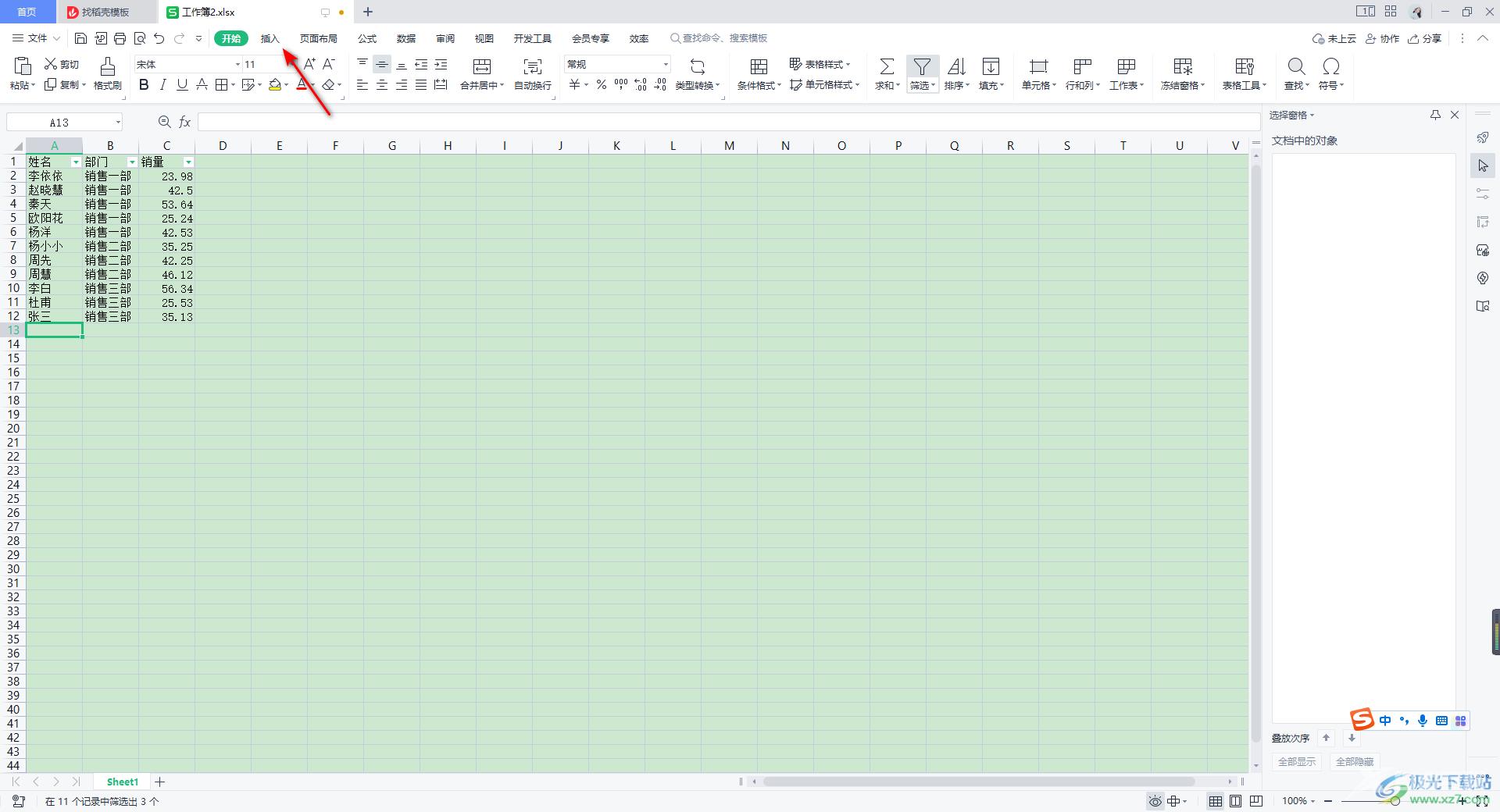Toggle center horizontal alignment
Screen dimensions: 1500x812
(382, 84)
